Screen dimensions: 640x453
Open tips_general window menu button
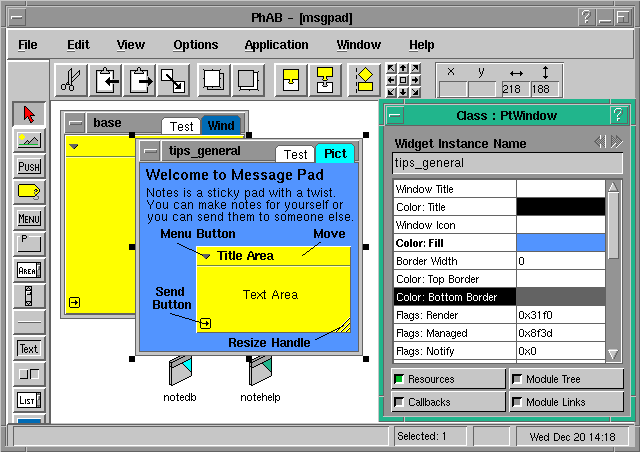(x=150, y=152)
